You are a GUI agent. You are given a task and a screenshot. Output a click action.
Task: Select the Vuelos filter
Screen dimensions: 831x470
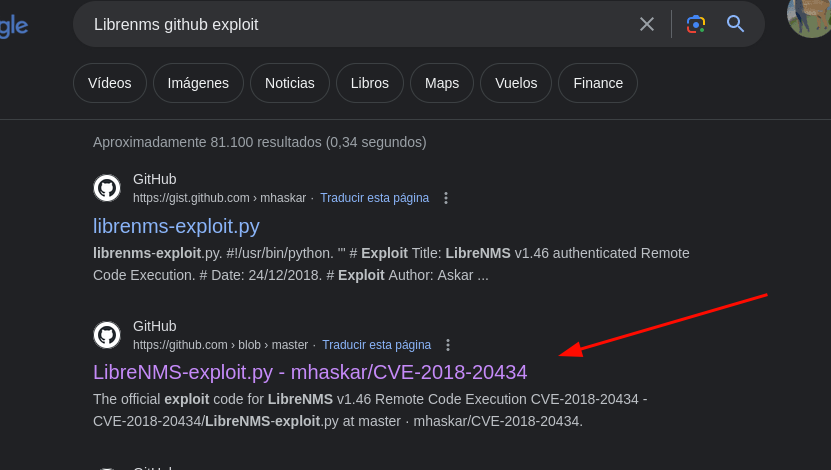(516, 83)
